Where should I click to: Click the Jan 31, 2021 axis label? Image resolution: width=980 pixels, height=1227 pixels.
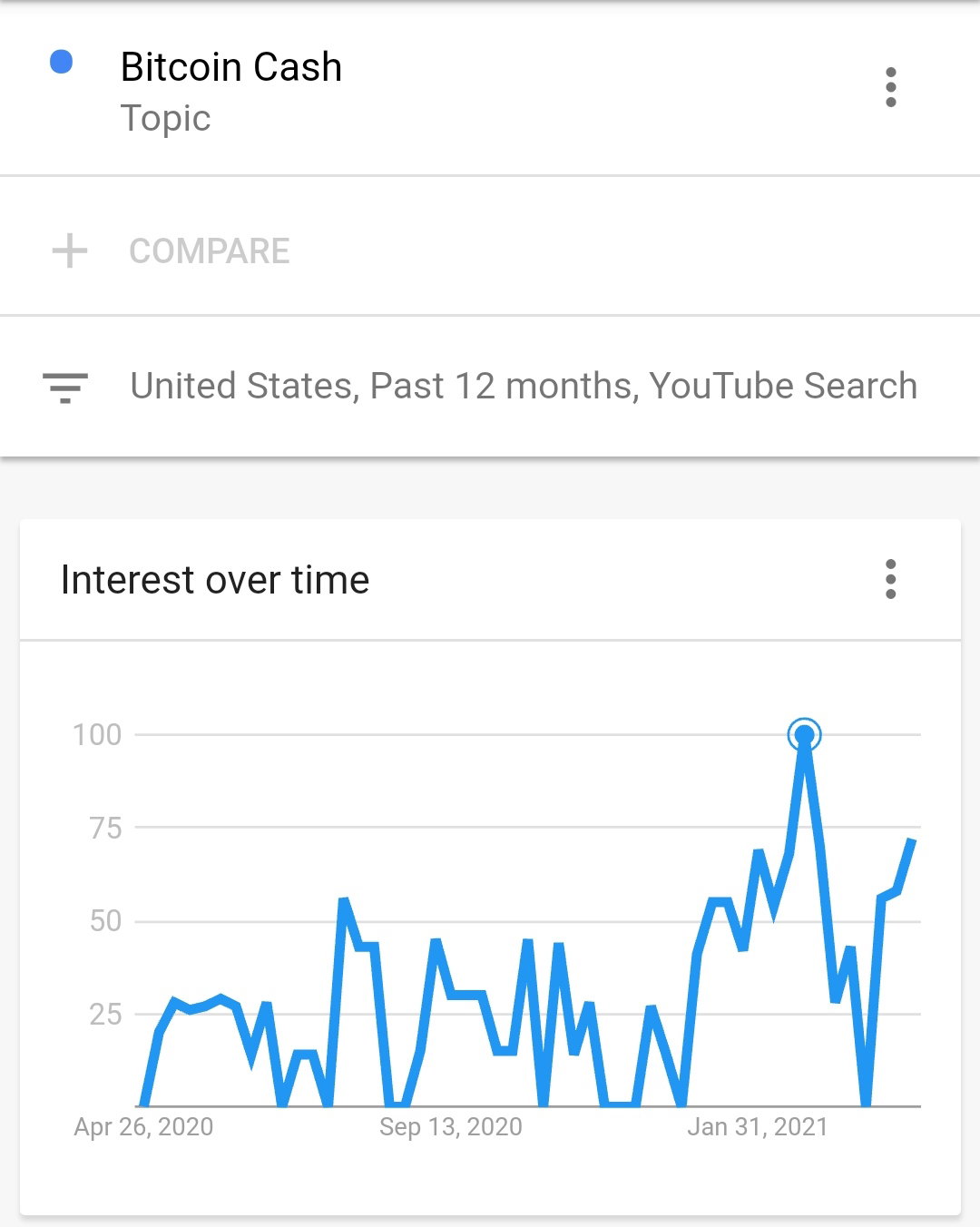tap(758, 1127)
